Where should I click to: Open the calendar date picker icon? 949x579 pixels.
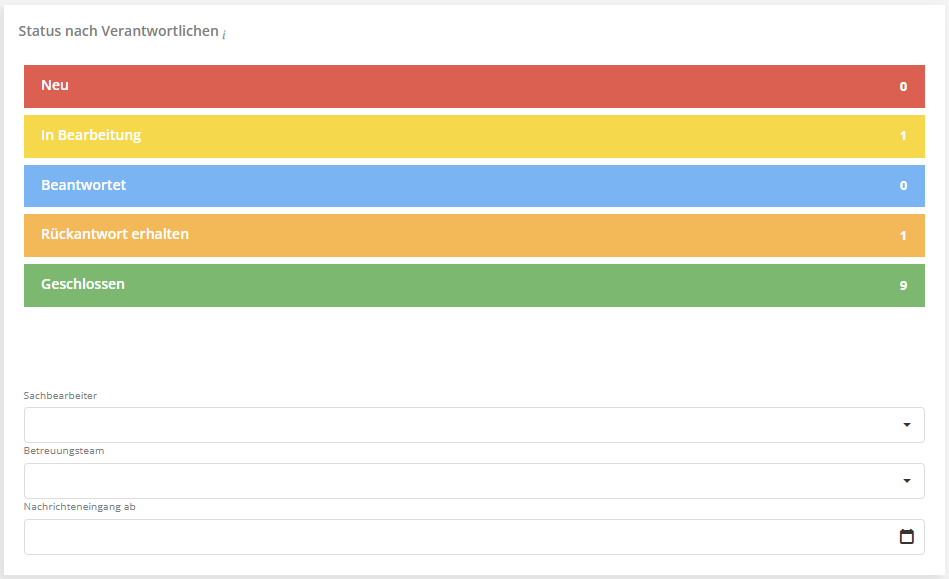(907, 537)
